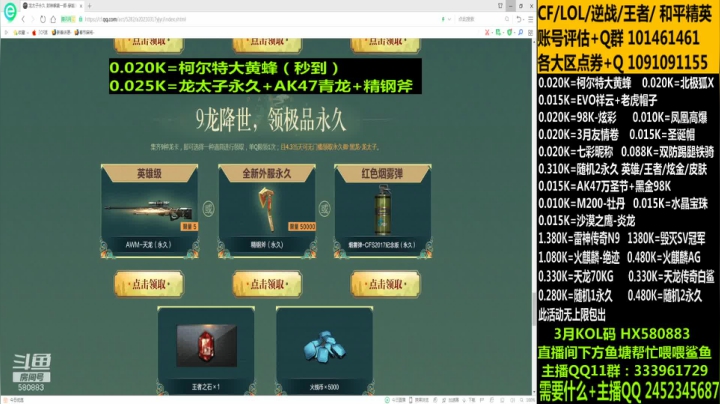The height and width of the screenshot is (404, 720).
Task: Click the red scissors screenshot extension
Action: [487, 32]
